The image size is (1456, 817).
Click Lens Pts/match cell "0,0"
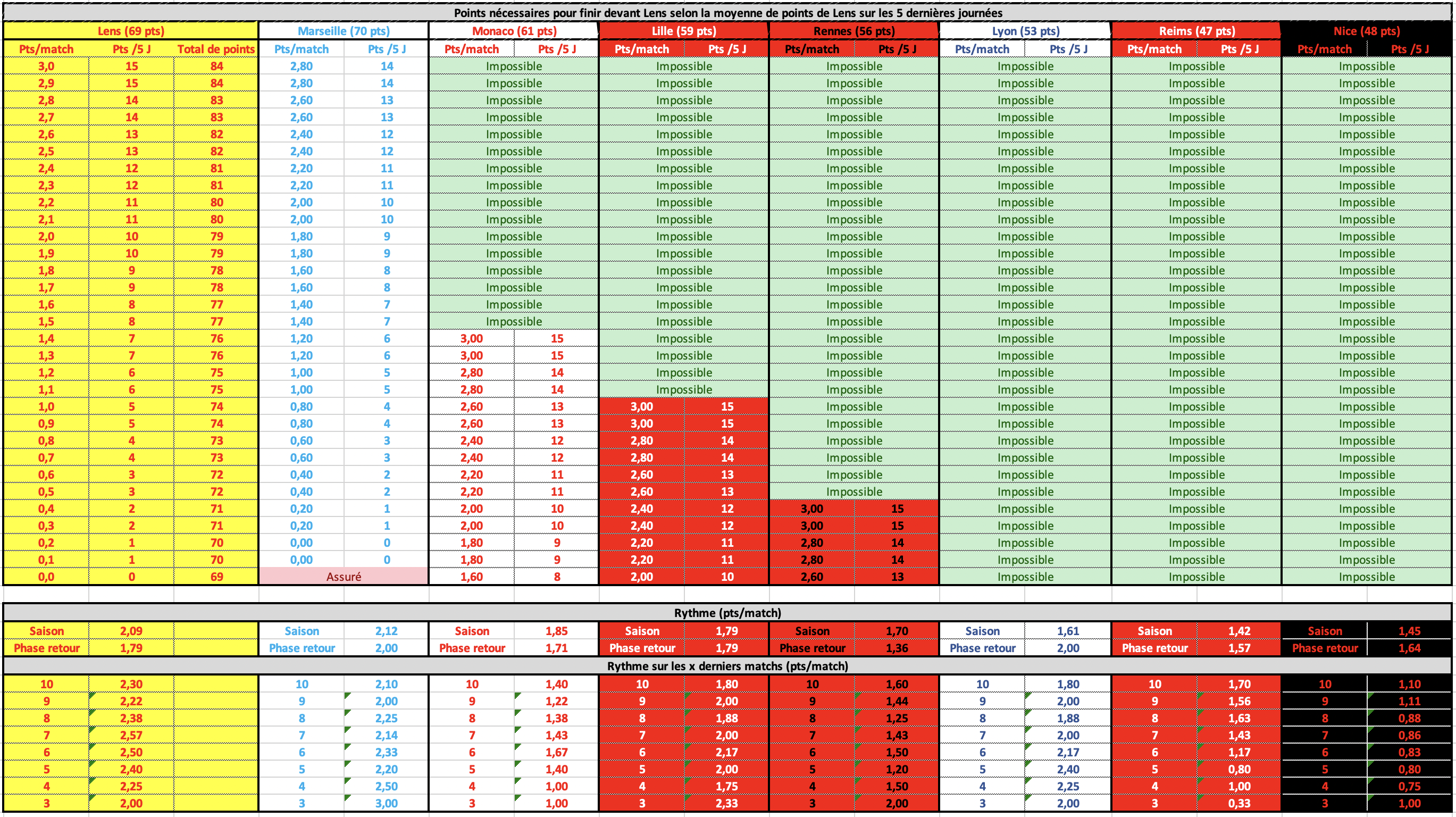pyautogui.click(x=46, y=577)
